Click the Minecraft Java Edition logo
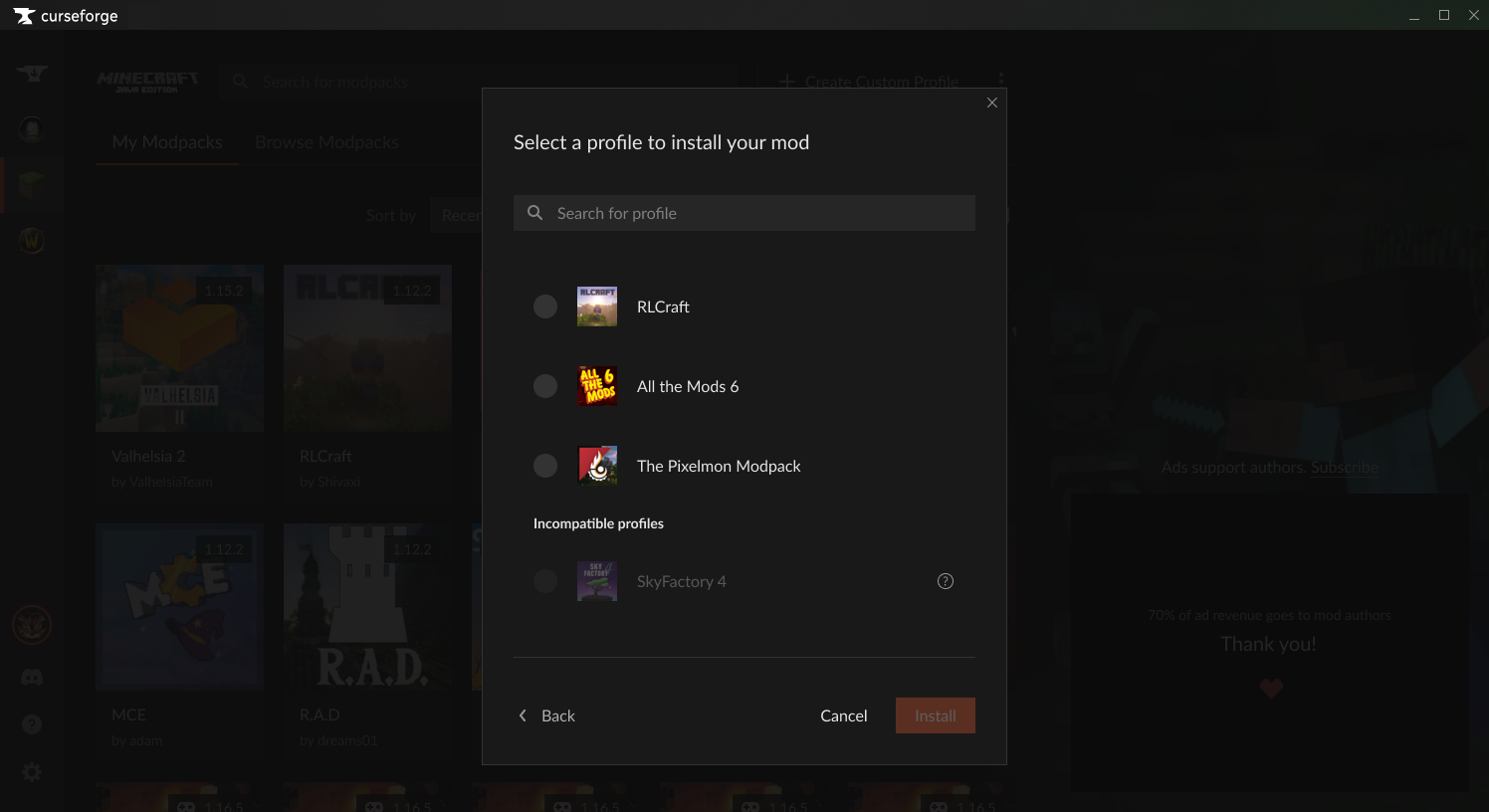 point(147,82)
